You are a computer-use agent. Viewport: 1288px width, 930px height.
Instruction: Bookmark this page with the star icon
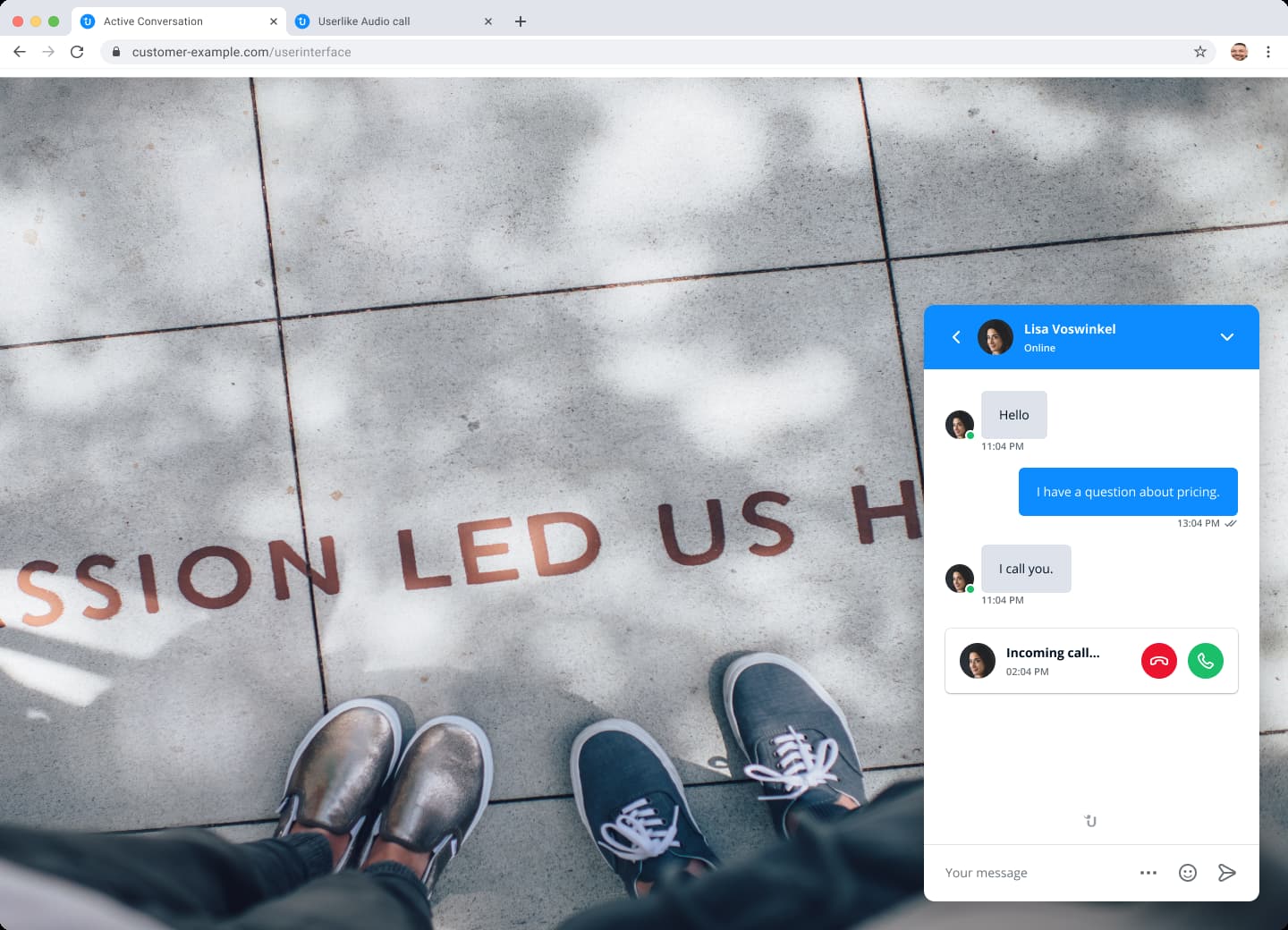pos(1200,52)
